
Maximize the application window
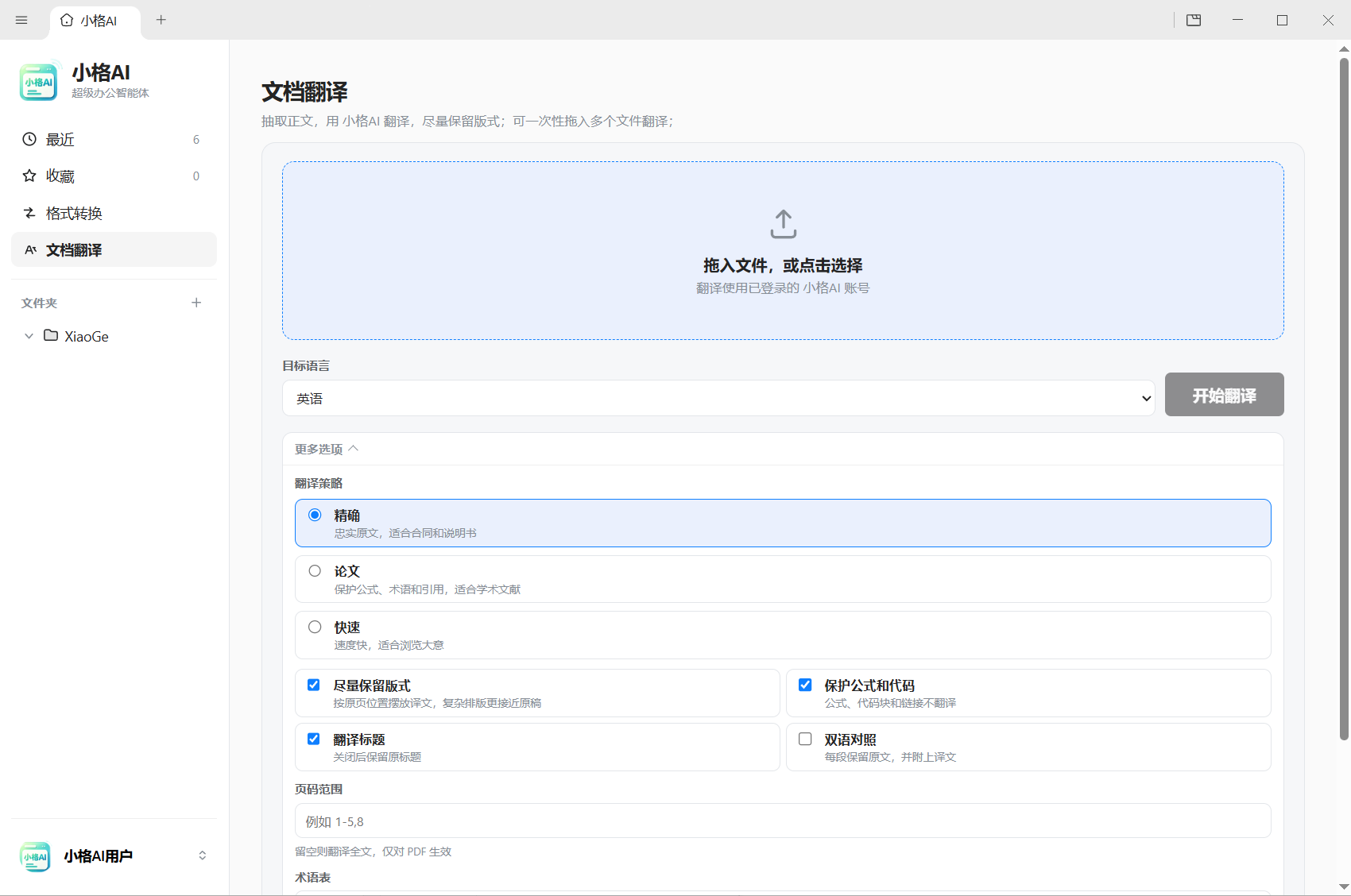tap(1282, 20)
